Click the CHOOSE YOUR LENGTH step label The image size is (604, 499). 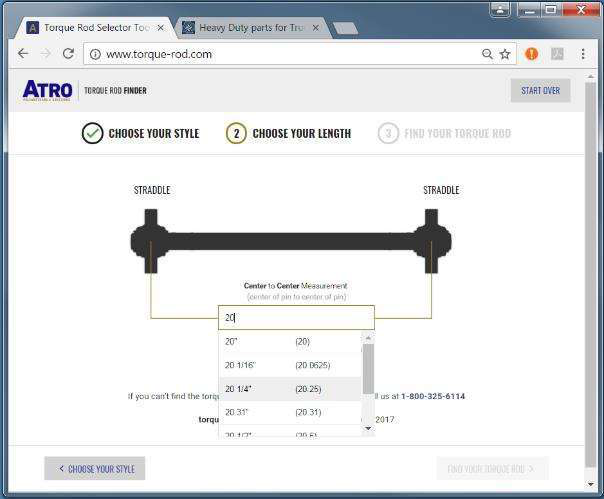[x=302, y=133]
